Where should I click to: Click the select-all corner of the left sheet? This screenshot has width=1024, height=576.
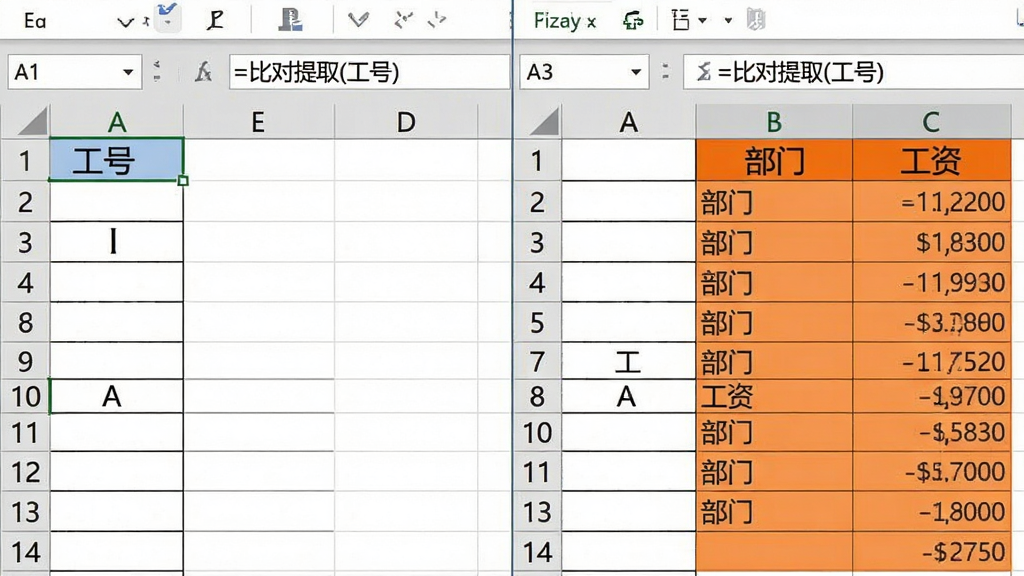point(26,121)
